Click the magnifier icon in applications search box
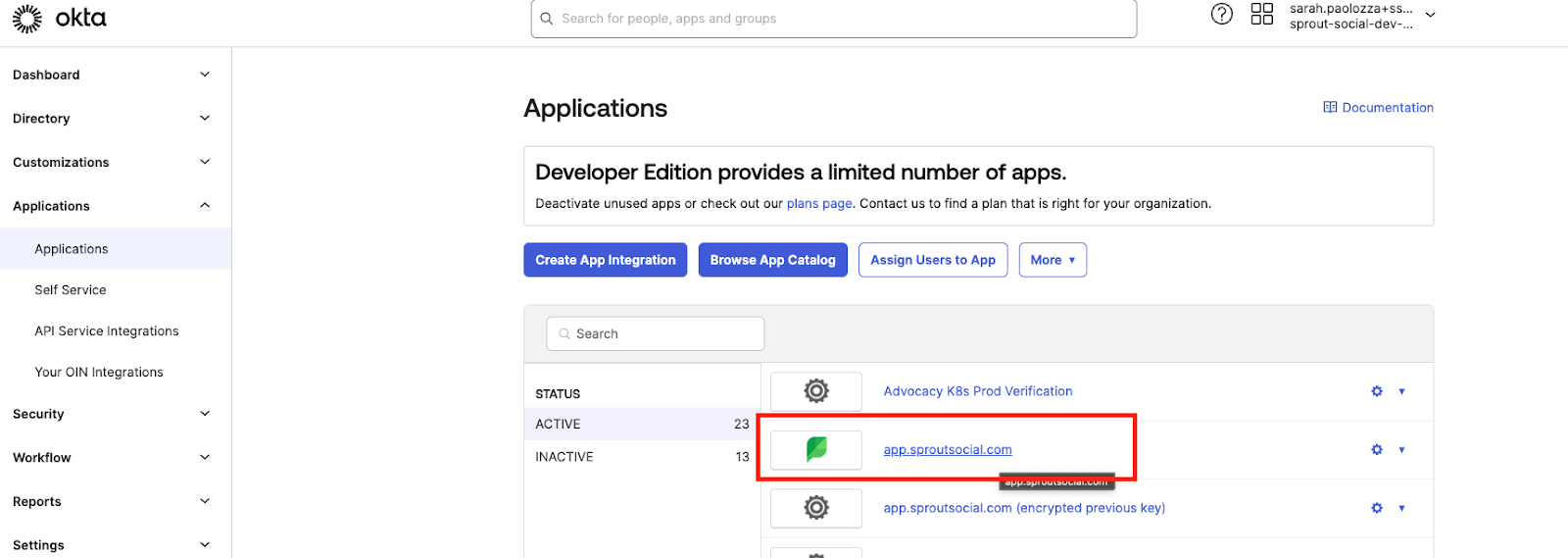This screenshot has width=1568, height=558. [564, 333]
